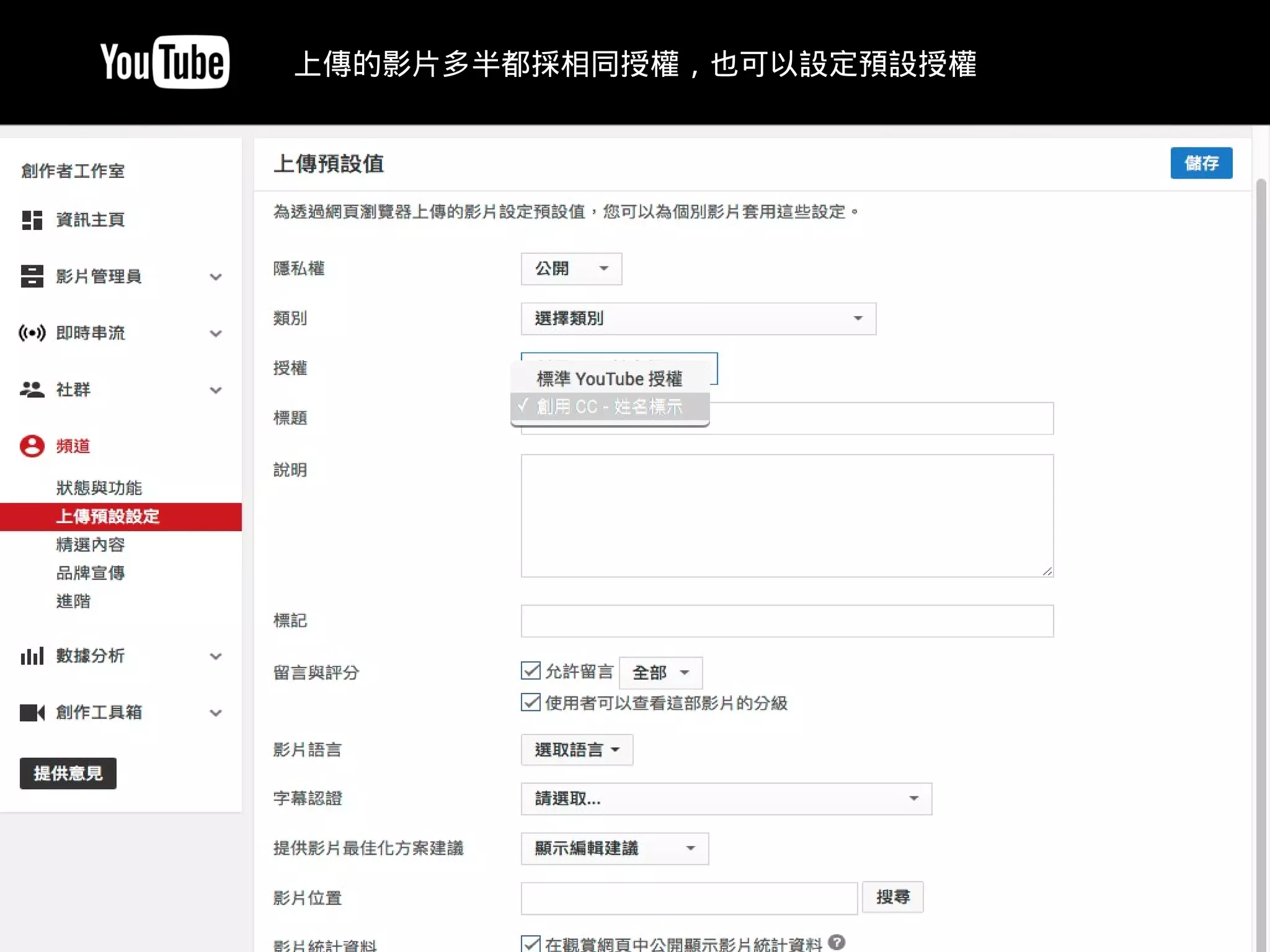Viewport: 1270px width, 952px height.
Task: Click the 頻道 channel avatar icon
Action: pyautogui.click(x=32, y=446)
